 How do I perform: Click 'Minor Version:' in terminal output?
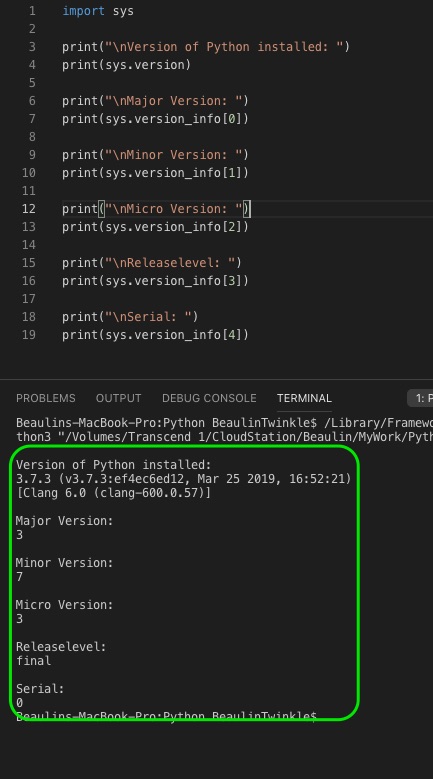click(65, 562)
